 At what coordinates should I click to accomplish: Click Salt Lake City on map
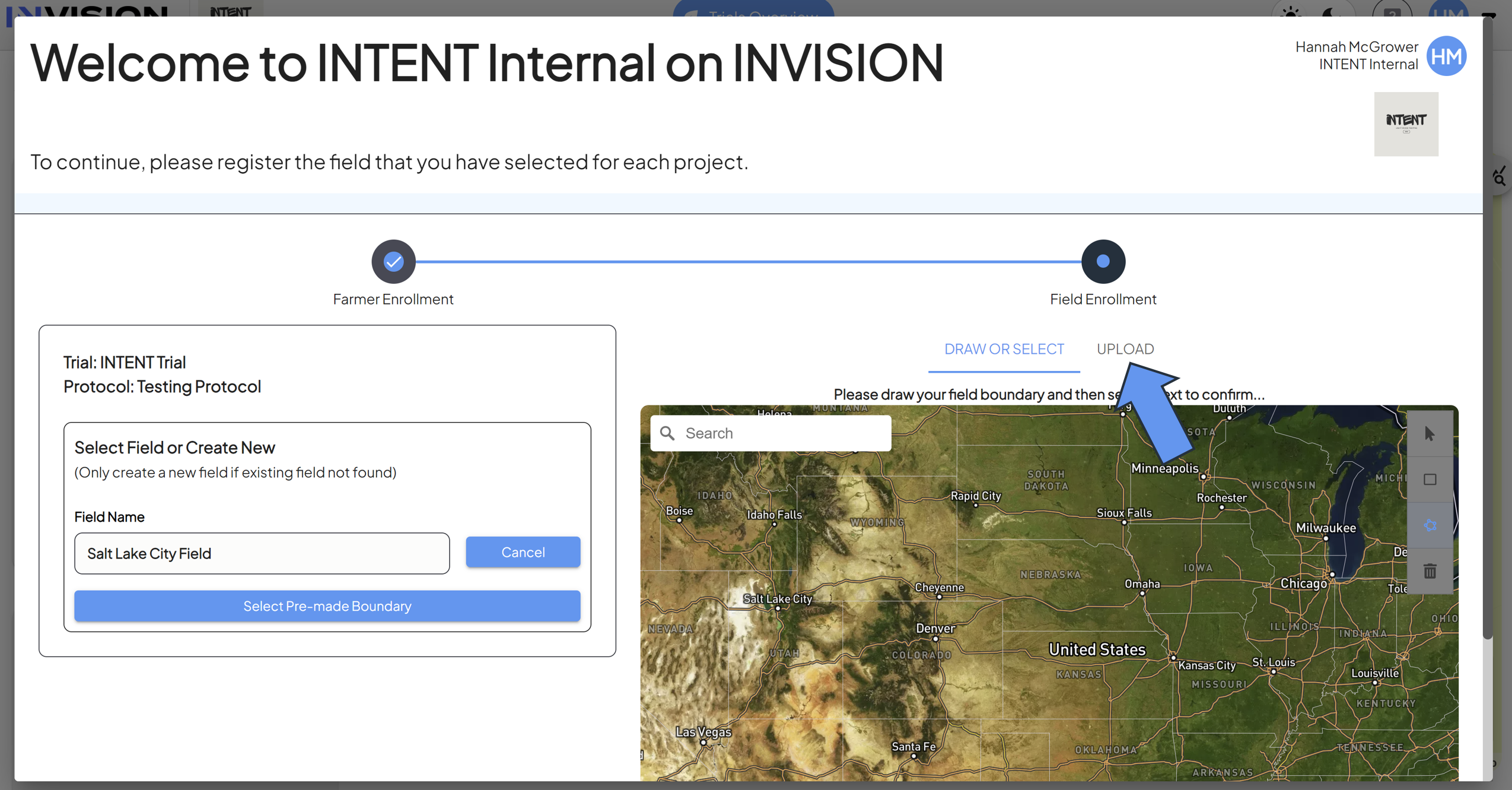[x=777, y=599]
